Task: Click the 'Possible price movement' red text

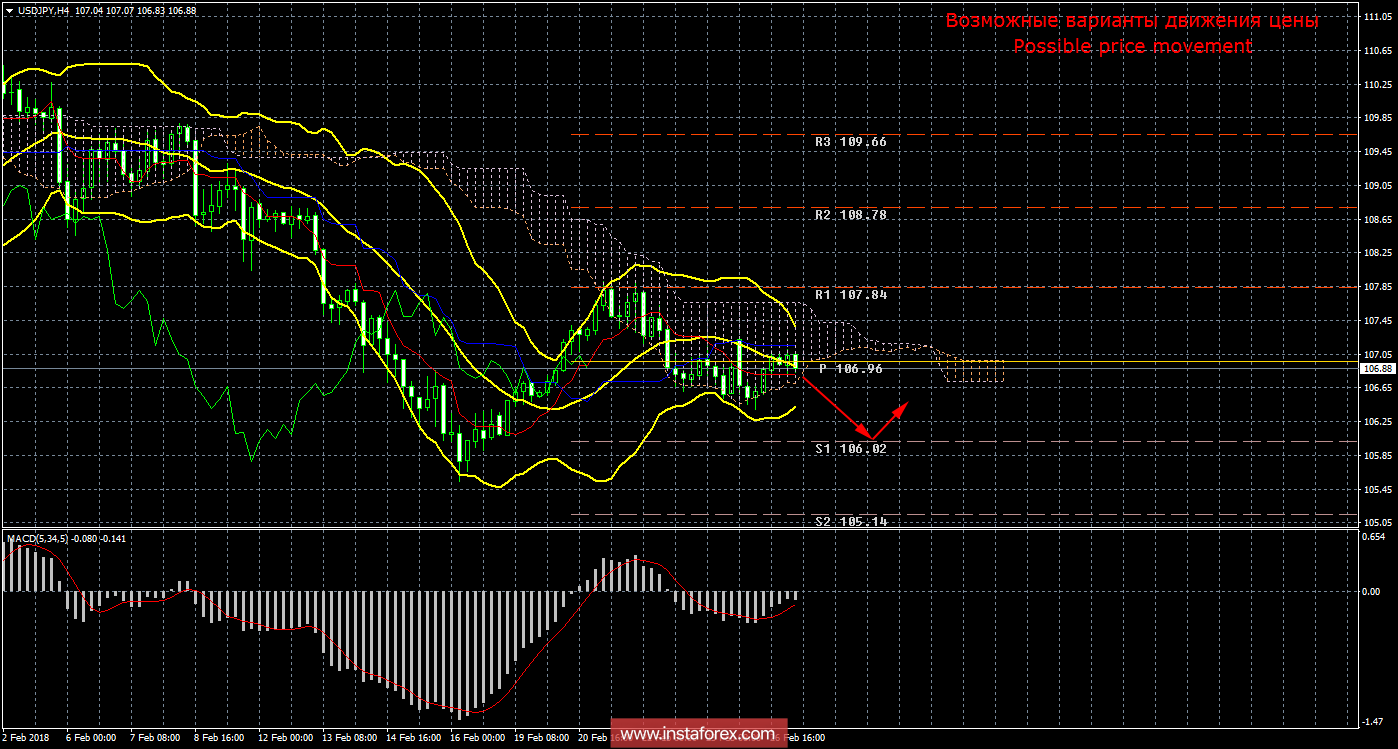Action: (x=1132, y=46)
